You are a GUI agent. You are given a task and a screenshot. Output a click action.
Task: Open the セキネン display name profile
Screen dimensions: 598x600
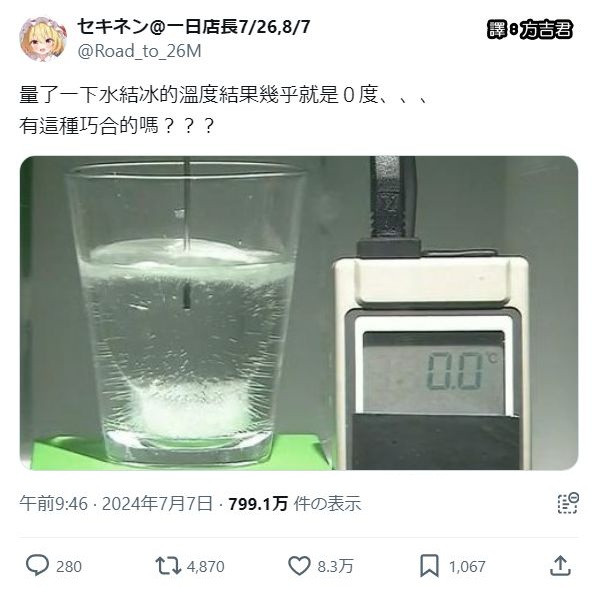click(194, 27)
